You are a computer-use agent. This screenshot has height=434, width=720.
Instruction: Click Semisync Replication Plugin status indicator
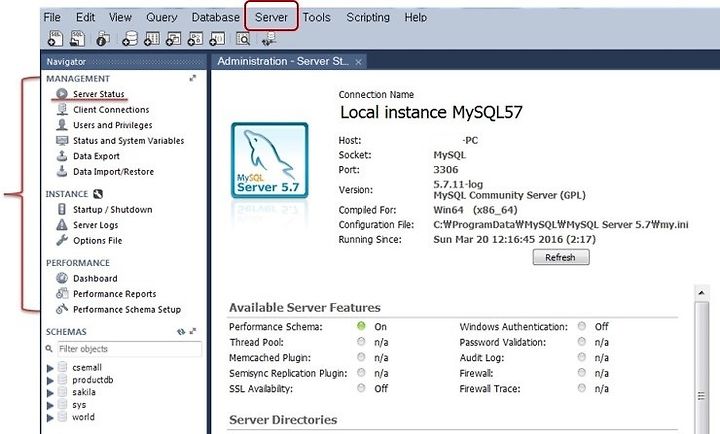(361, 372)
